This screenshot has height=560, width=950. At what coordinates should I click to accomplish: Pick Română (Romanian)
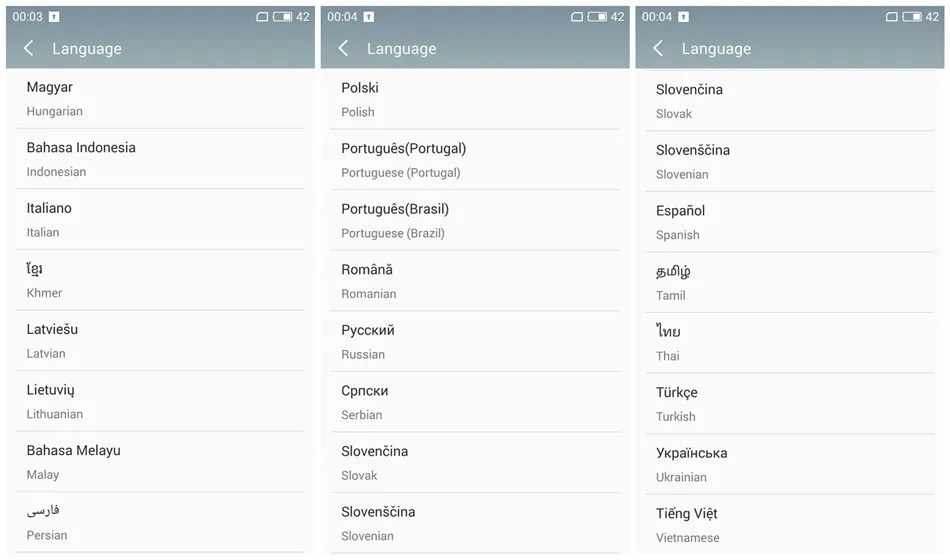pos(475,281)
